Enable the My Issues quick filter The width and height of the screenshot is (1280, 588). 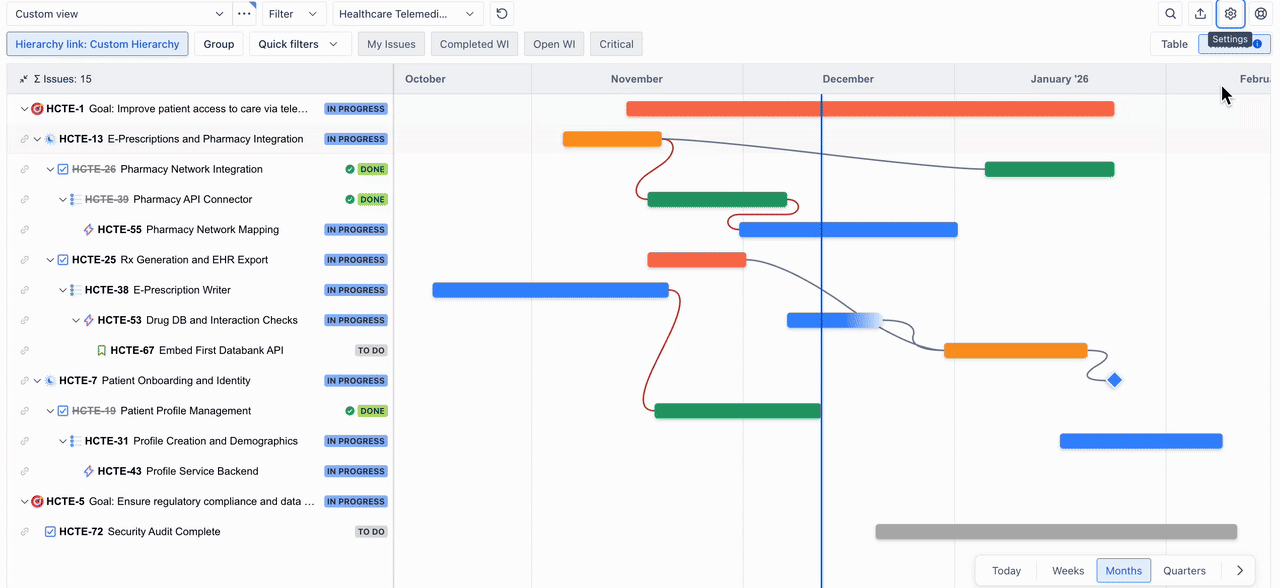390,44
